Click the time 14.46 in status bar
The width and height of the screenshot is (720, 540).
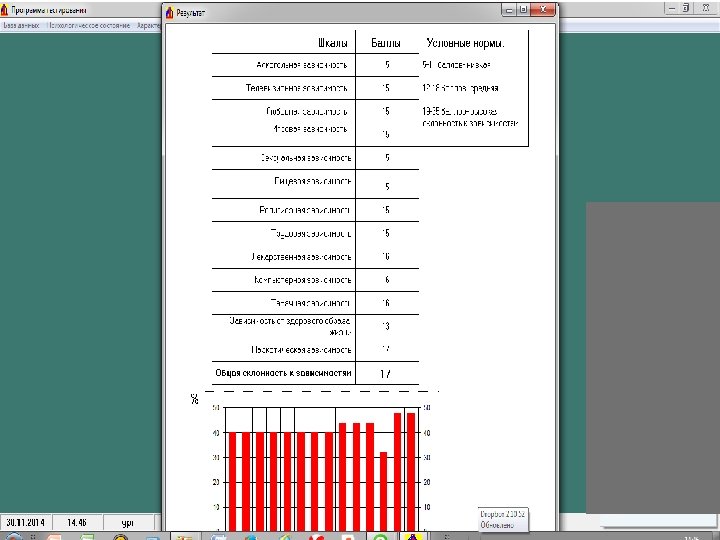pyautogui.click(x=77, y=523)
